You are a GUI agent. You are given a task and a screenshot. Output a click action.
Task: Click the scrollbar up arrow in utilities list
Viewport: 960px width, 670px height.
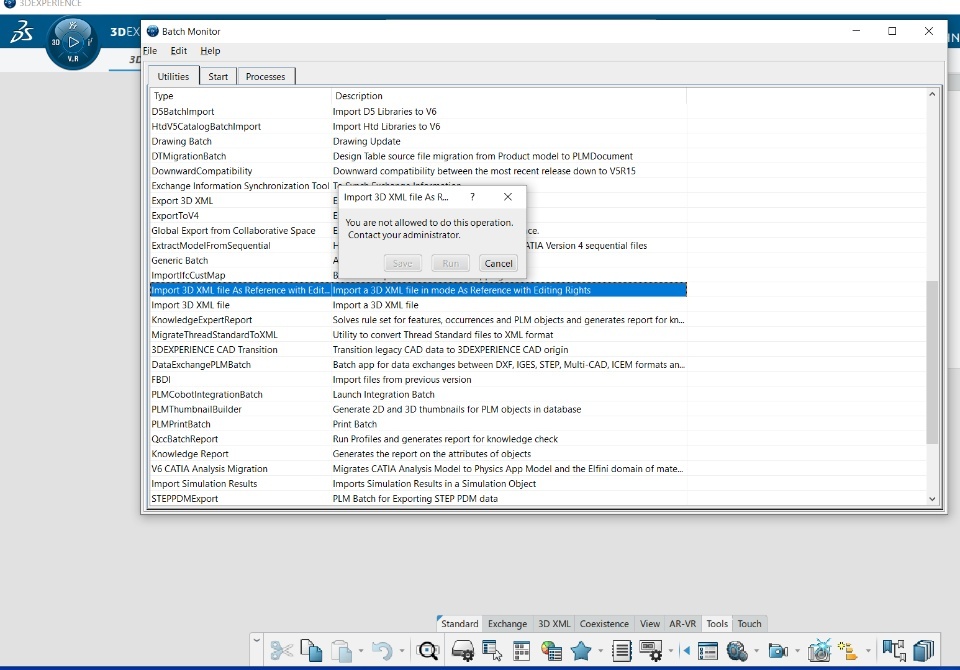pyautogui.click(x=932, y=94)
